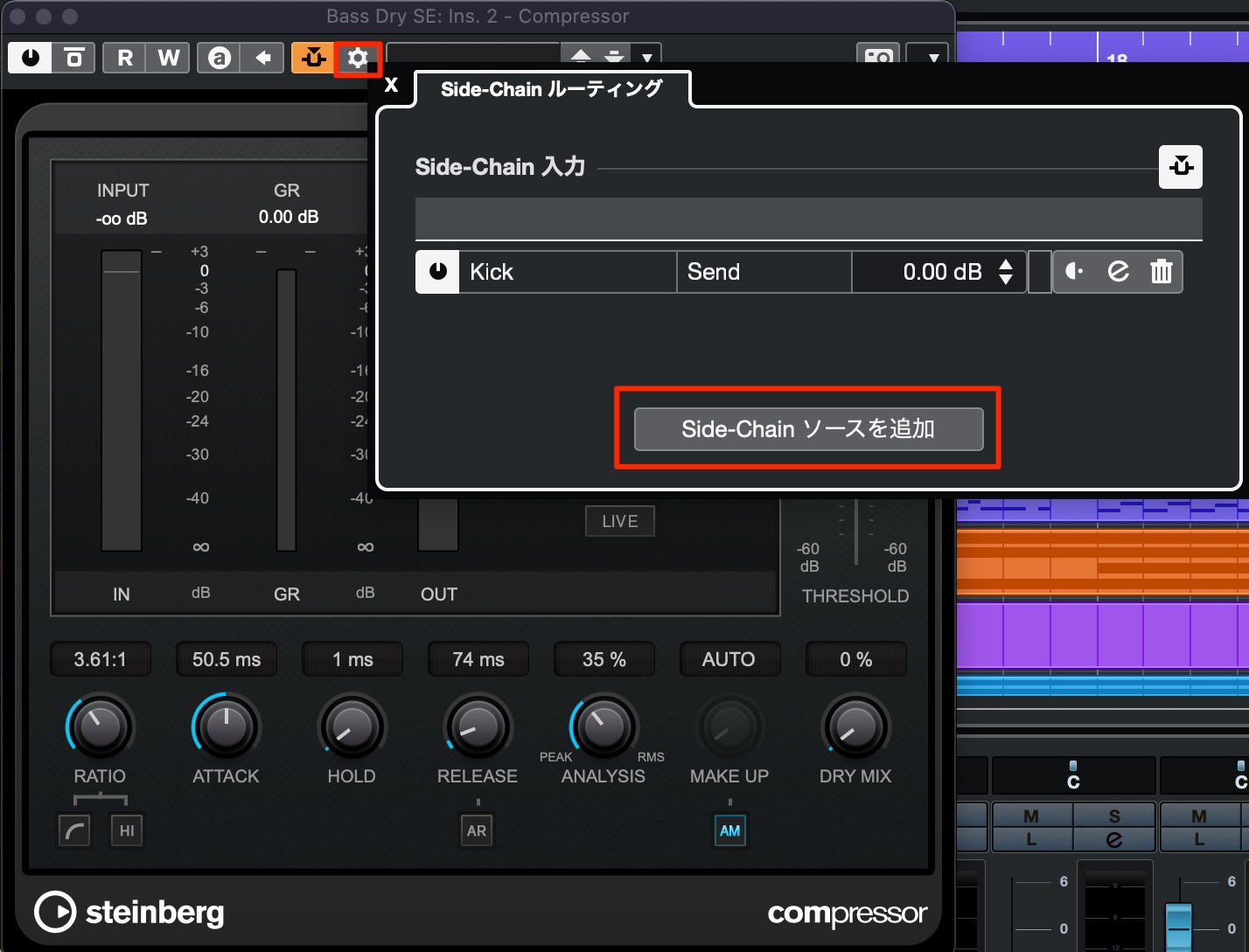The width and height of the screenshot is (1249, 952).
Task: Edit the 74 ms release value
Action: pyautogui.click(x=478, y=659)
